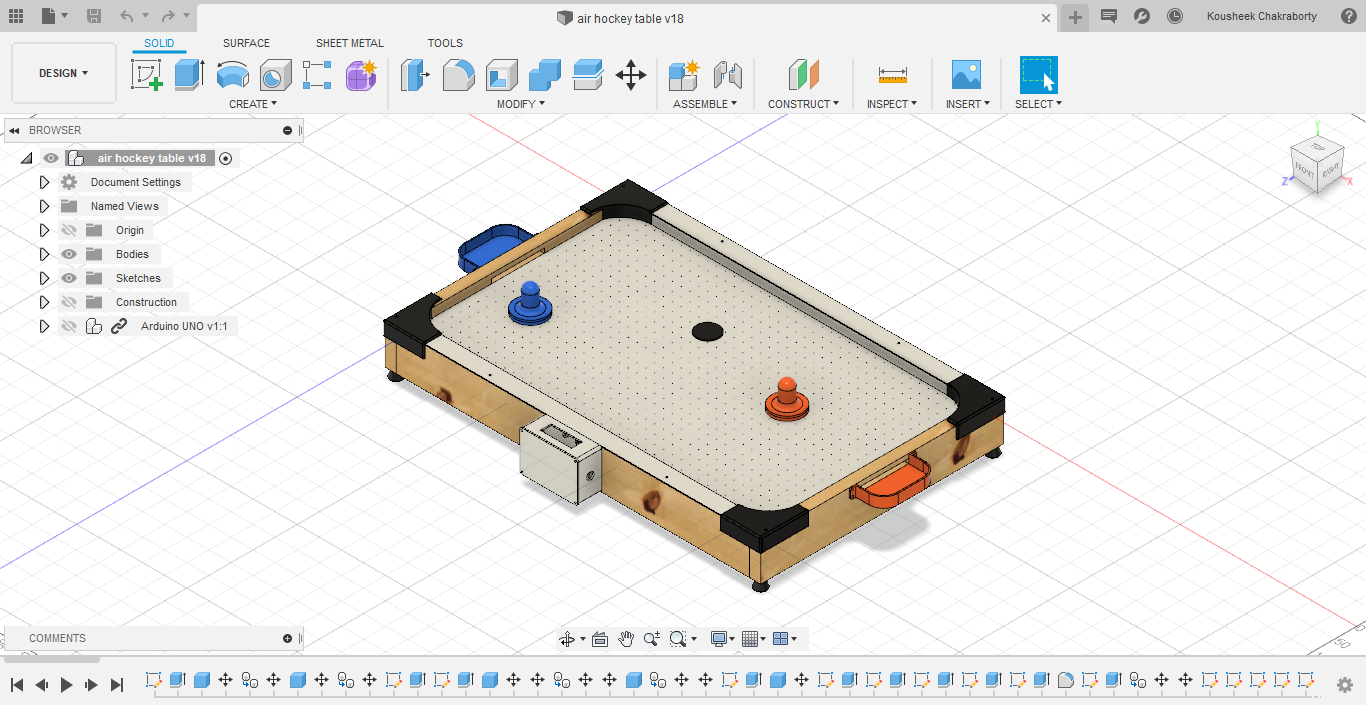Open the INSPECT menu
Screen dimensions: 1366x705
point(892,104)
